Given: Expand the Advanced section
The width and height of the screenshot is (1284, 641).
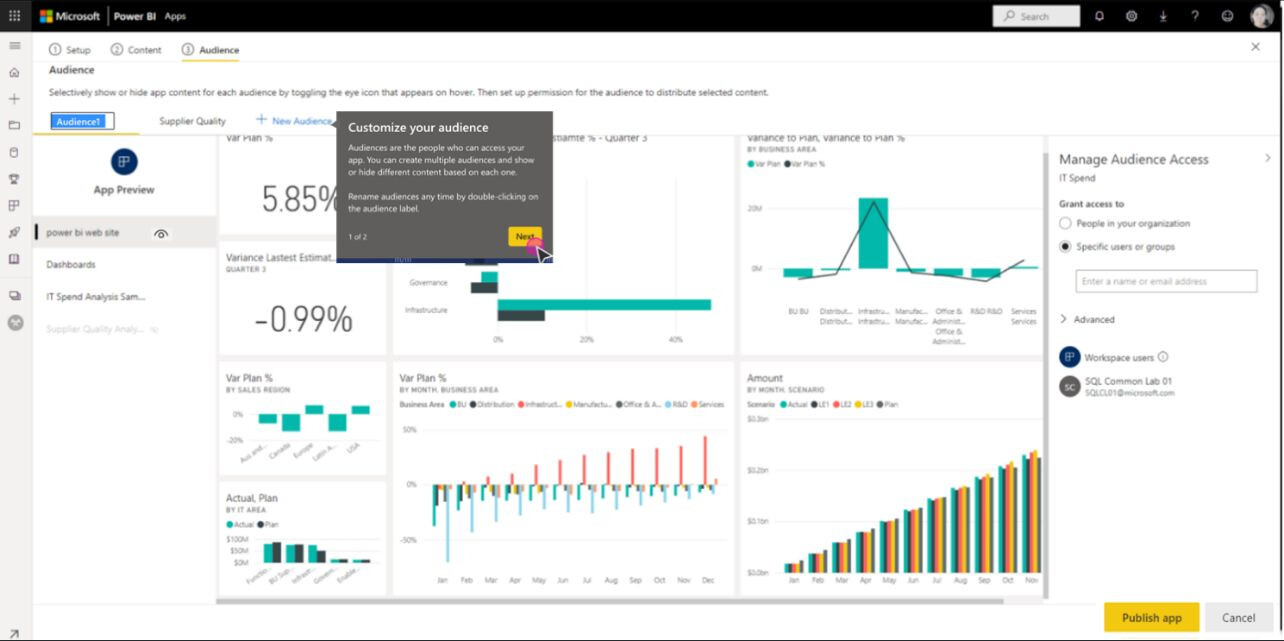Looking at the screenshot, I should (x=1087, y=320).
